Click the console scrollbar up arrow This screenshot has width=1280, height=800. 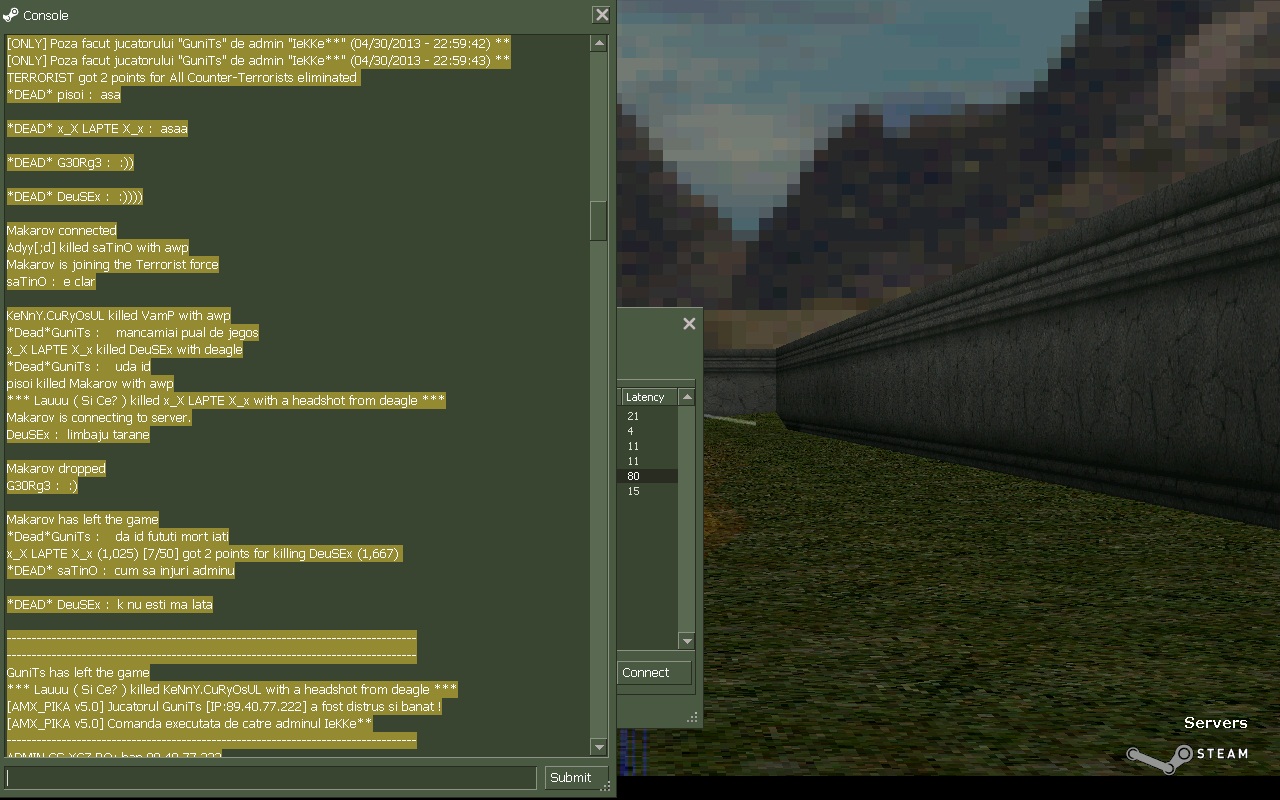click(599, 44)
